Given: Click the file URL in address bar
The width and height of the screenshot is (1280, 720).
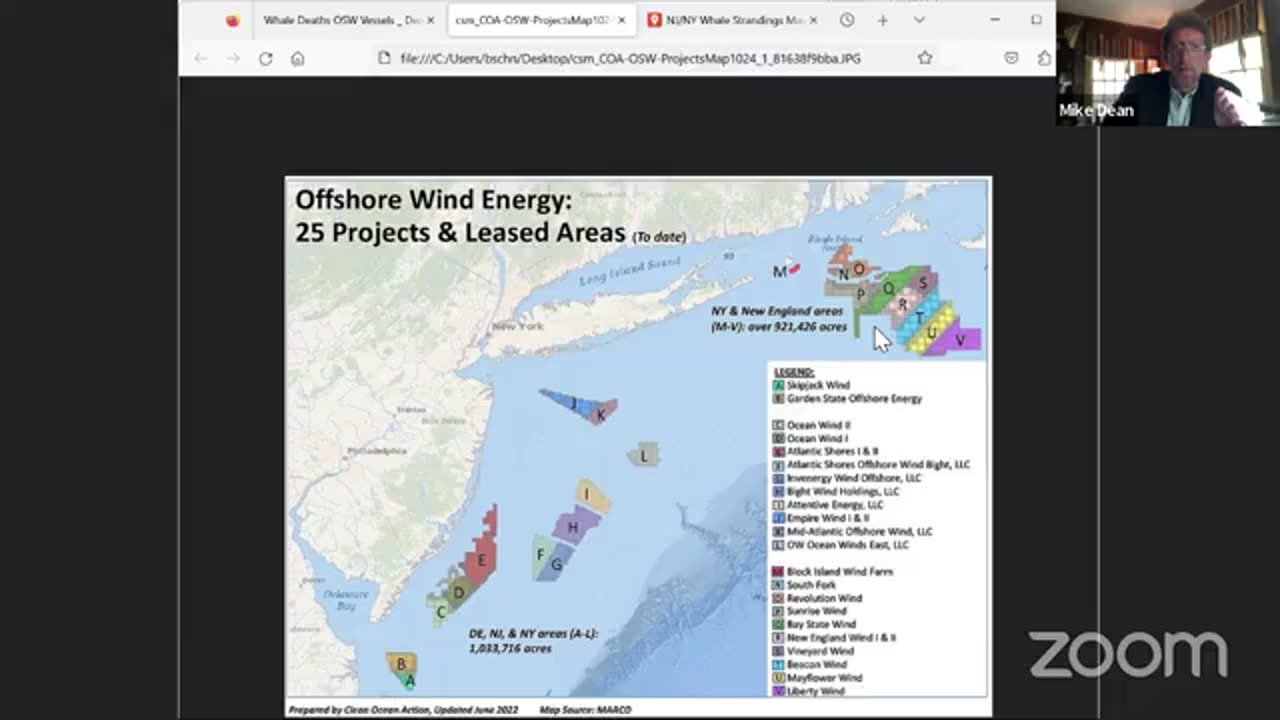Looking at the screenshot, I should click(x=630, y=58).
